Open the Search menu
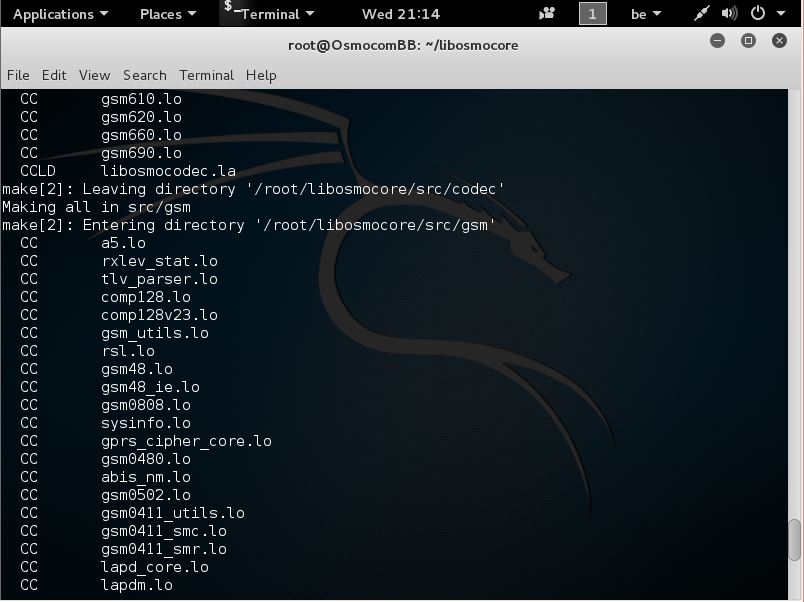 tap(145, 75)
